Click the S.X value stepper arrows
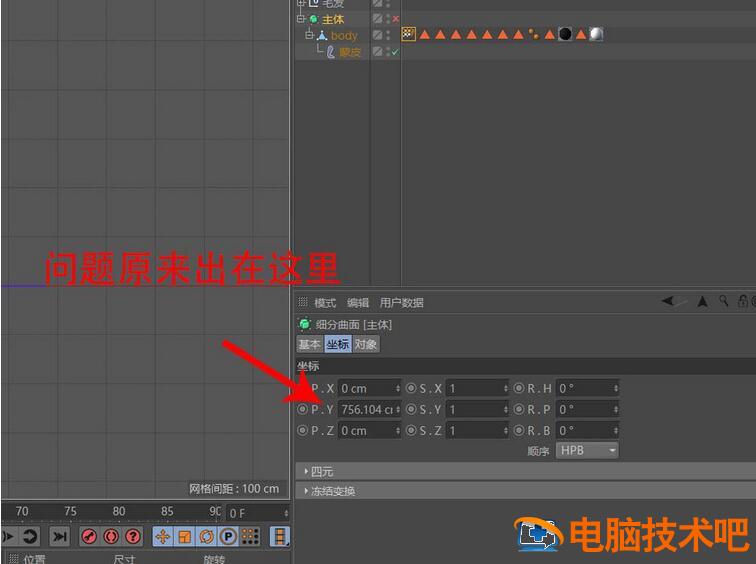The image size is (756, 564). click(x=506, y=389)
